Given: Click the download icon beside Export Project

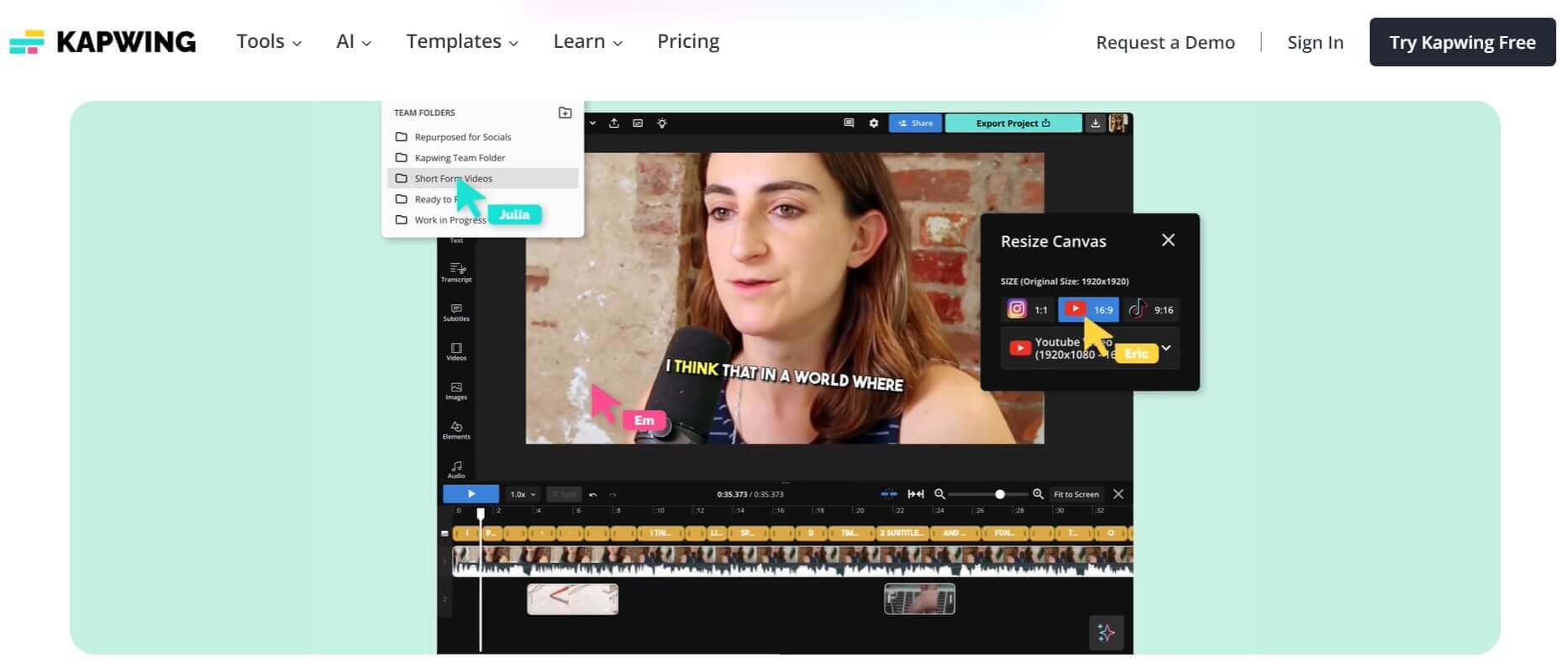Looking at the screenshot, I should pyautogui.click(x=1095, y=124).
